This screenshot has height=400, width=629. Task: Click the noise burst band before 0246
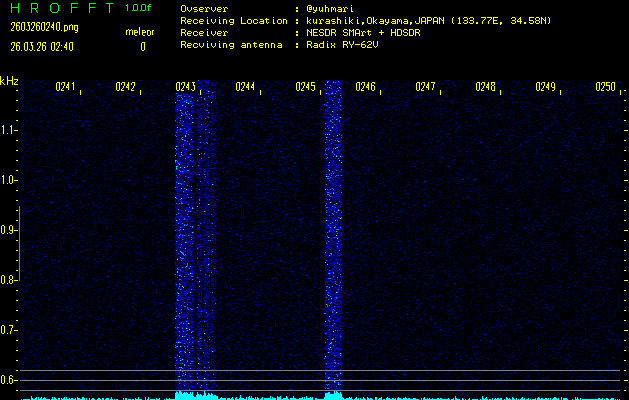click(x=333, y=239)
